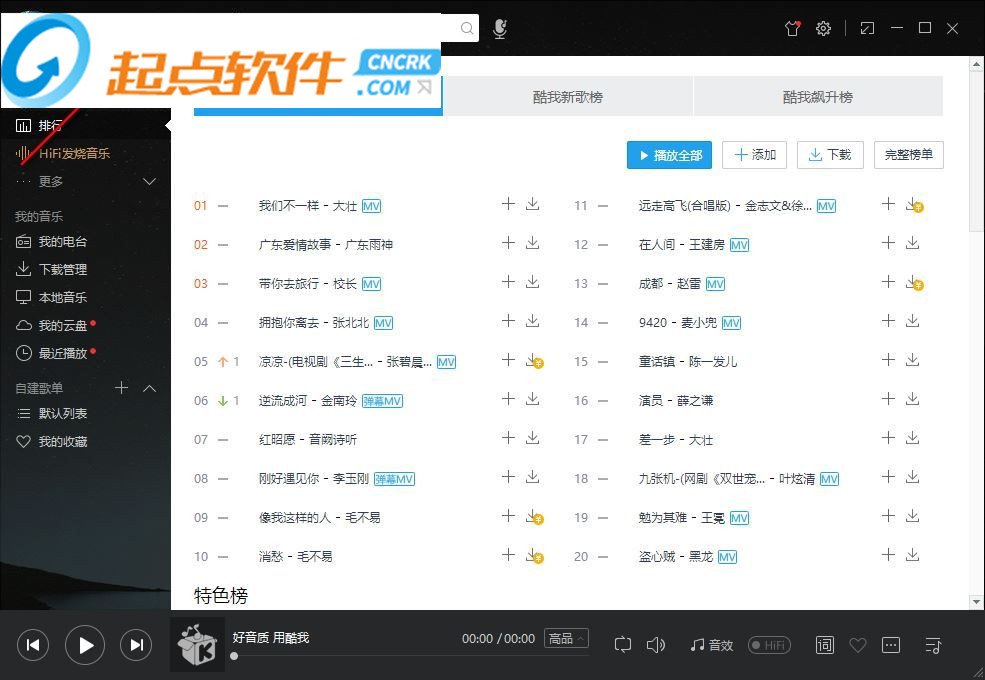Click the voice search microphone icon
The image size is (985, 680).
point(500,29)
